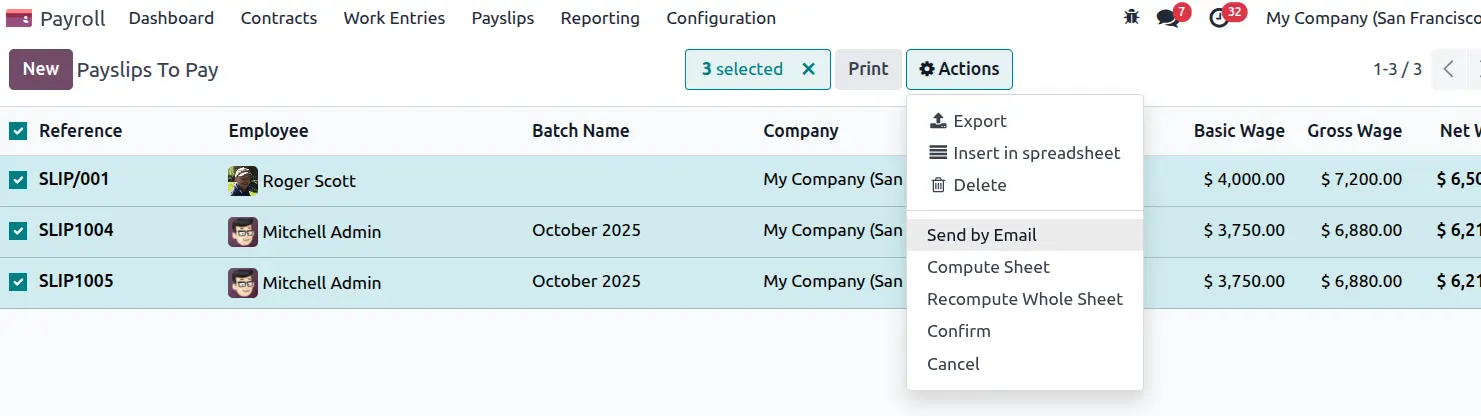Go to previous page with left chevron

[1447, 69]
